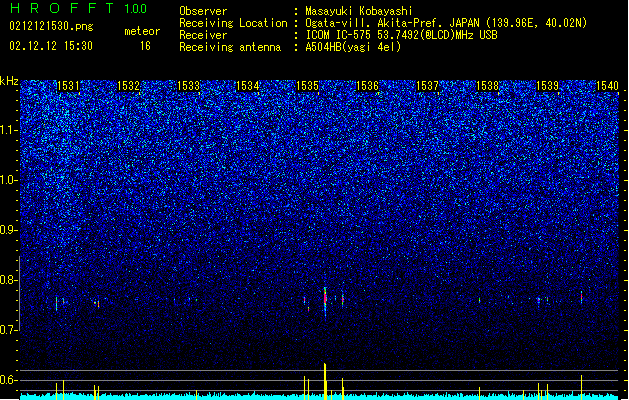Click the ICOM IC-575 53.7492 MHz receiver text
The image size is (629, 400).
(401, 35)
